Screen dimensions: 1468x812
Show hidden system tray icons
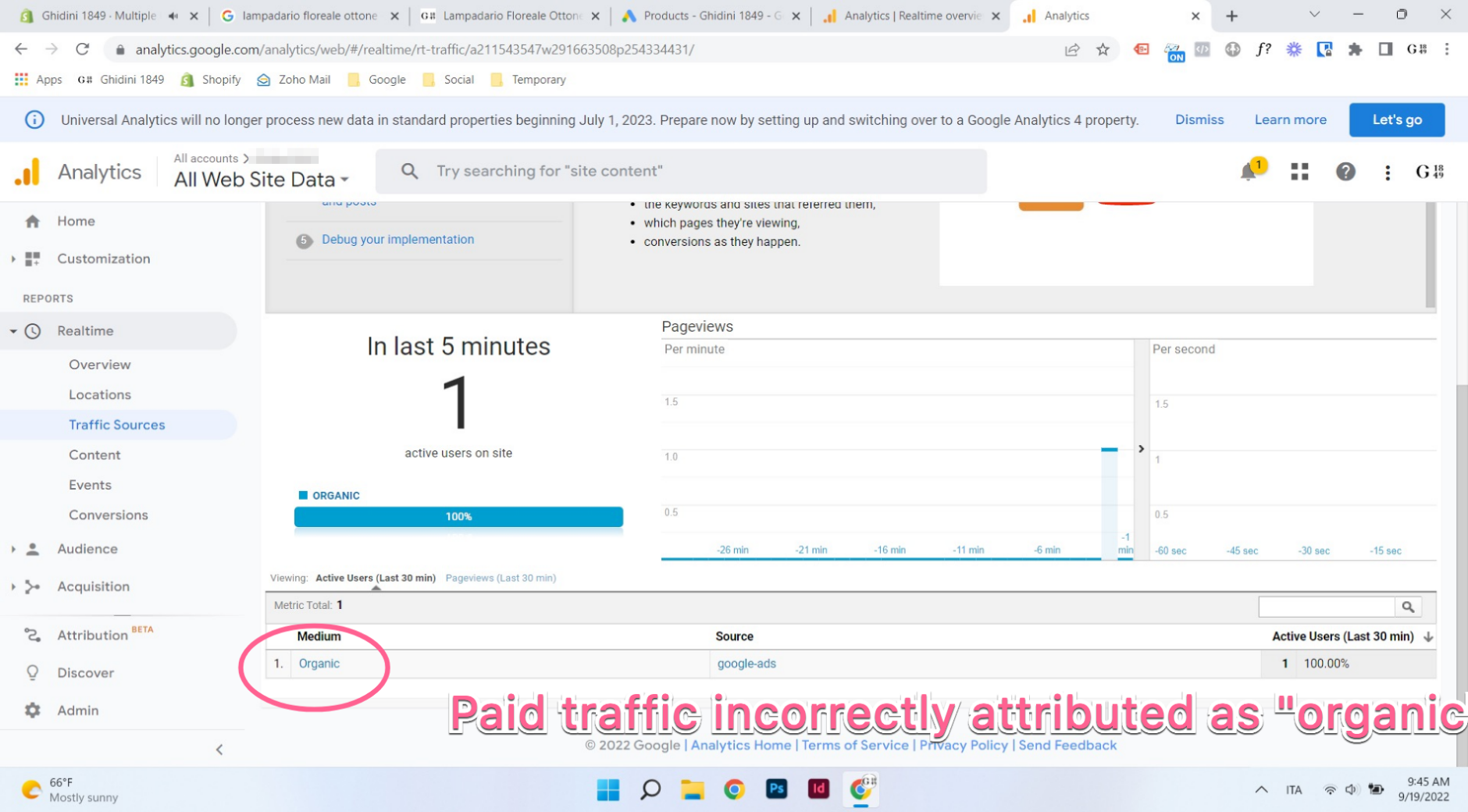[x=1261, y=789]
